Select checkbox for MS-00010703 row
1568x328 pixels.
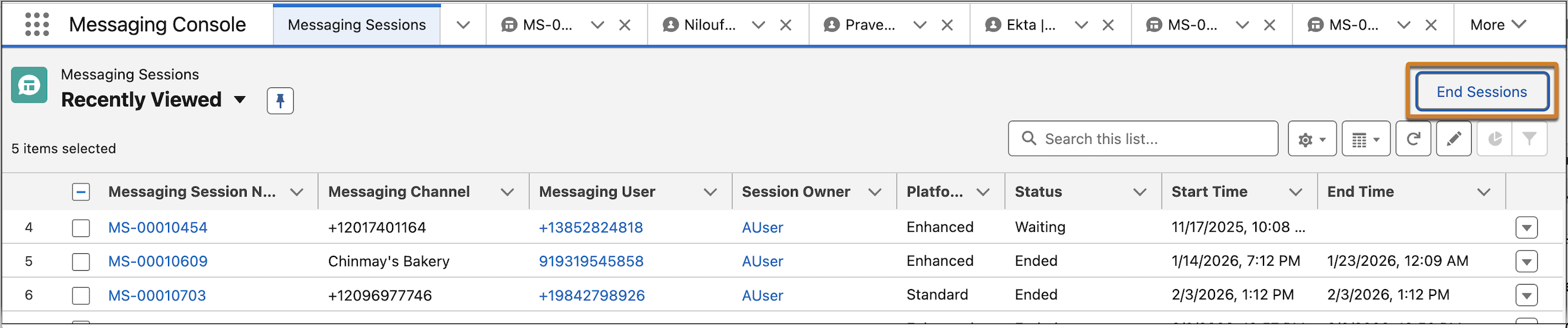tap(81, 295)
